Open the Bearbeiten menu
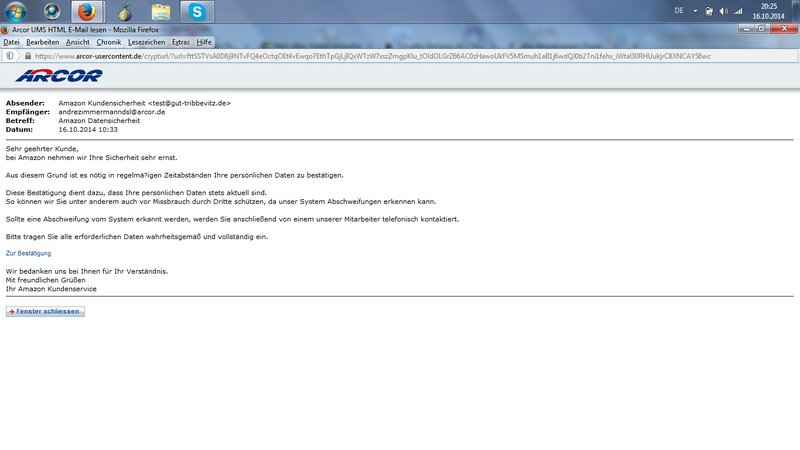The width and height of the screenshot is (800, 450). pyautogui.click(x=43, y=42)
